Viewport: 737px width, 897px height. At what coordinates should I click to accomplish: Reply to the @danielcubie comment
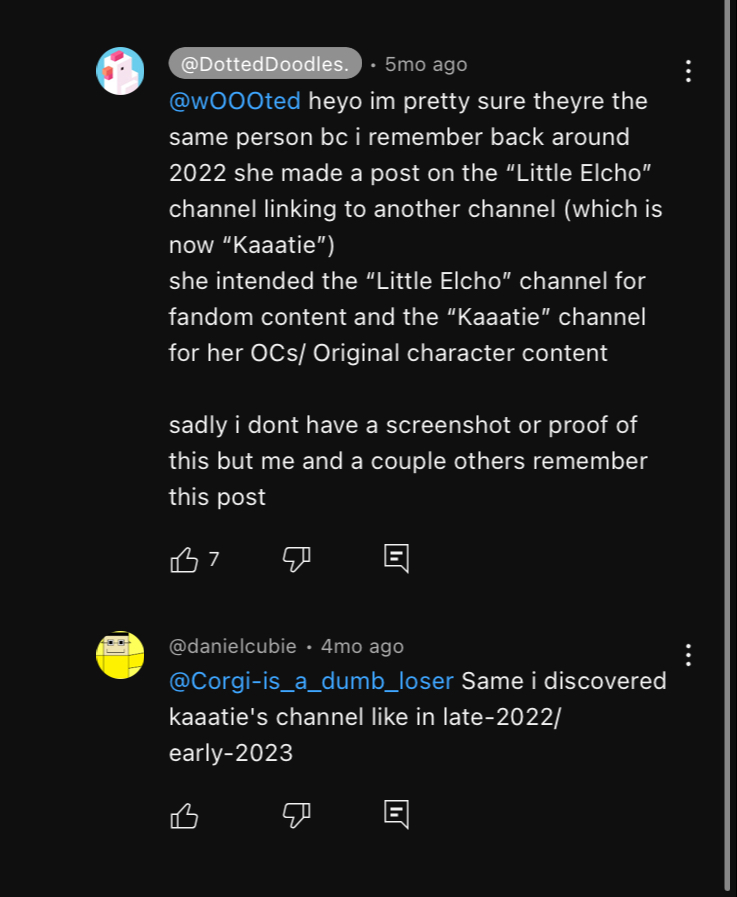click(397, 814)
